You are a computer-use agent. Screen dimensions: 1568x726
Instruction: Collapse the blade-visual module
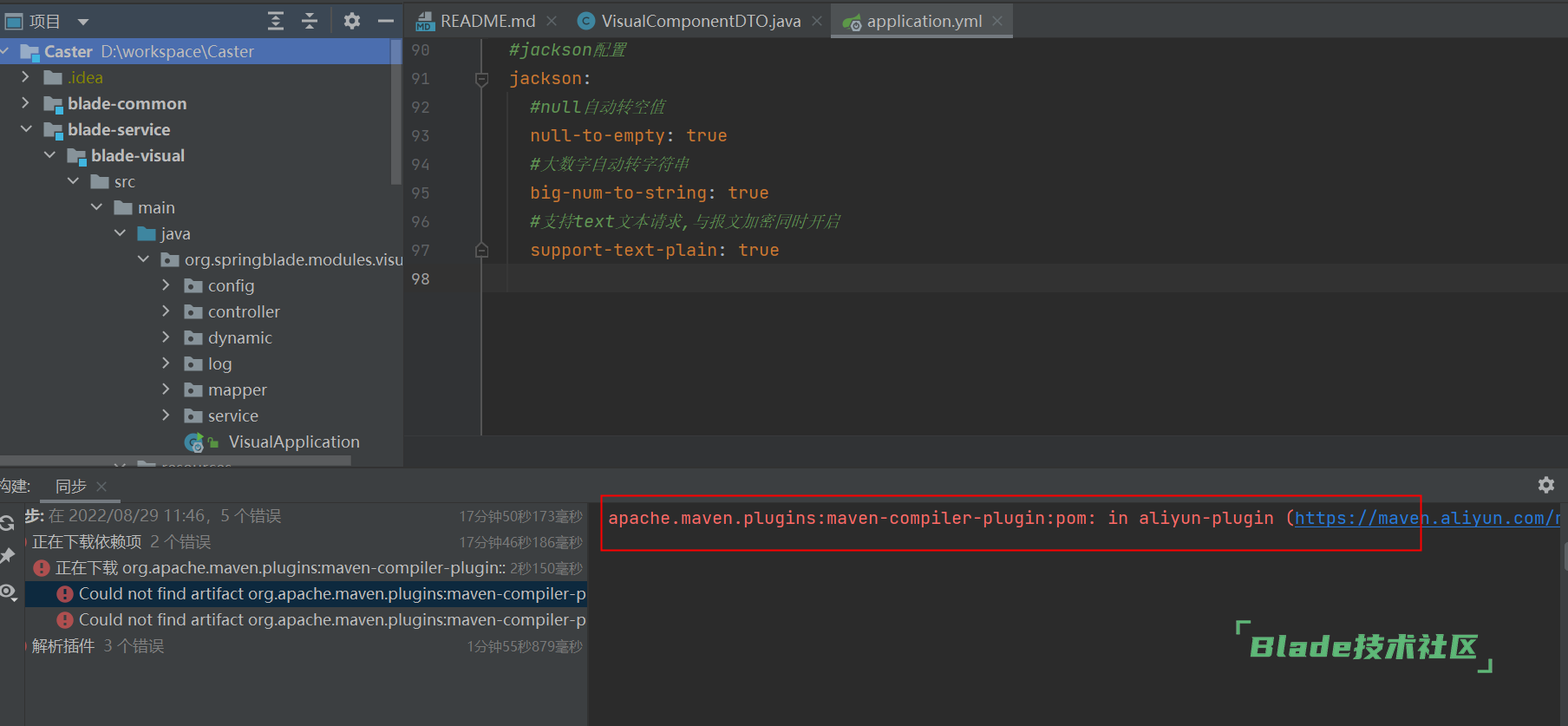coord(49,155)
